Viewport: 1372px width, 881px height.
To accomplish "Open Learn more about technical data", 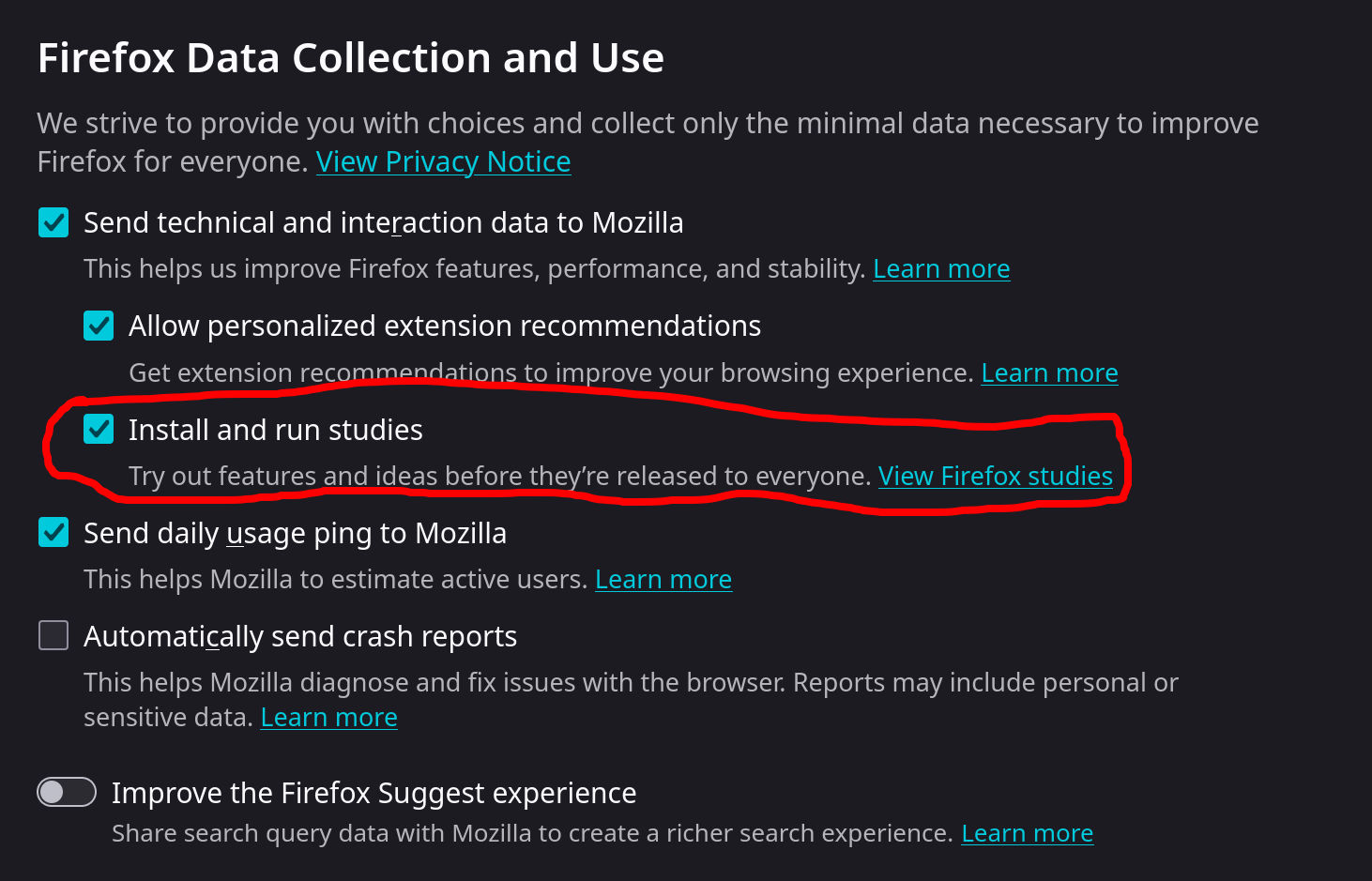I will coord(941,268).
